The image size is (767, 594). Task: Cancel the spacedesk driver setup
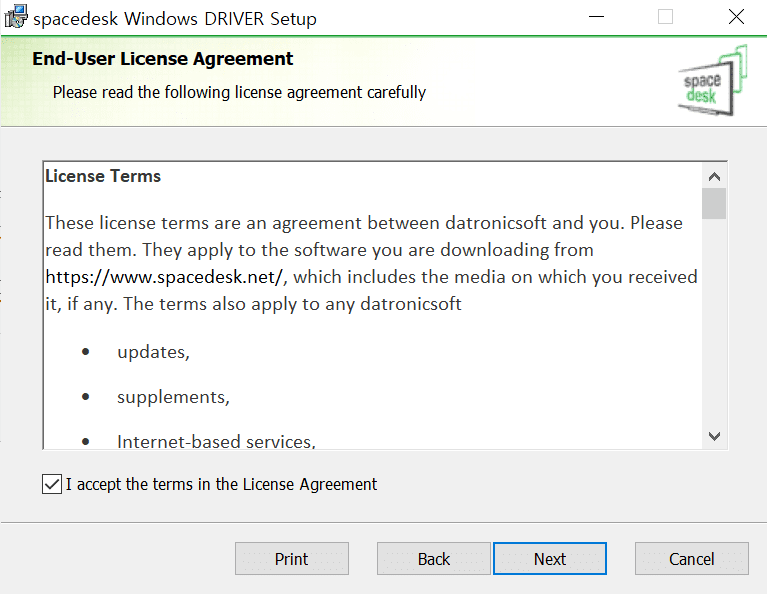[692, 558]
